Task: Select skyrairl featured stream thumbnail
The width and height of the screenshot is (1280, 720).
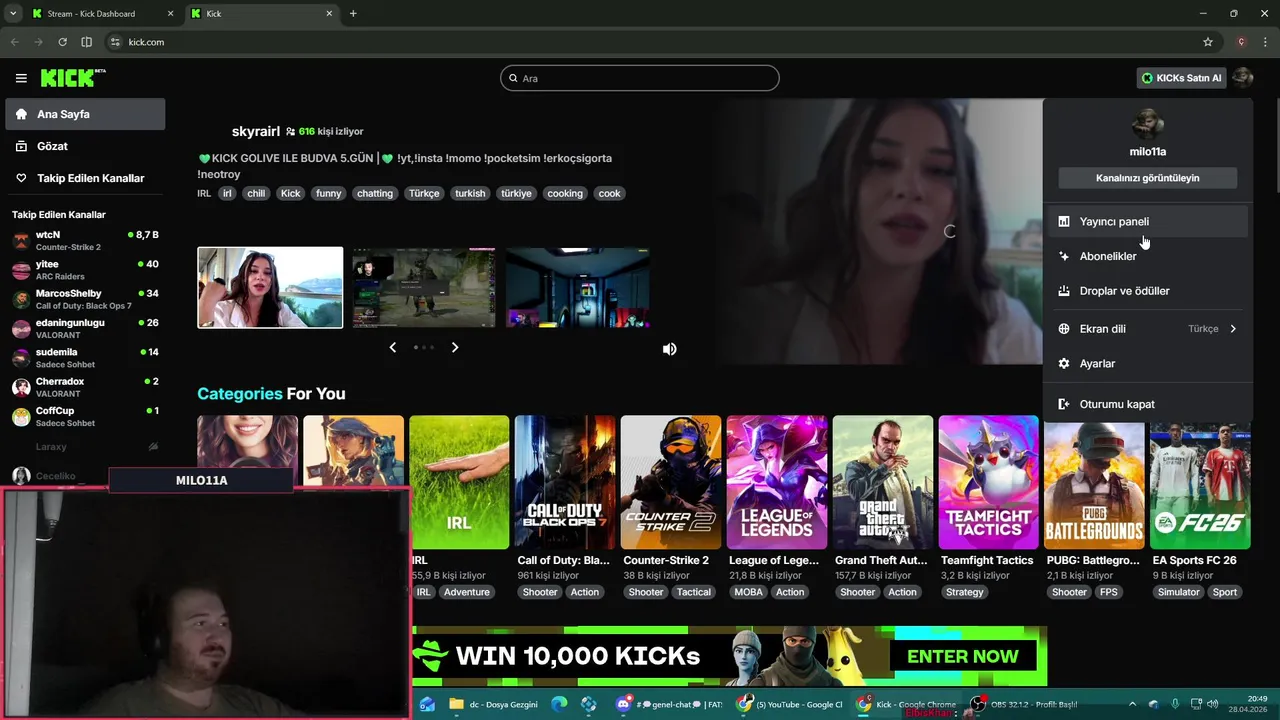Action: tap(270, 288)
